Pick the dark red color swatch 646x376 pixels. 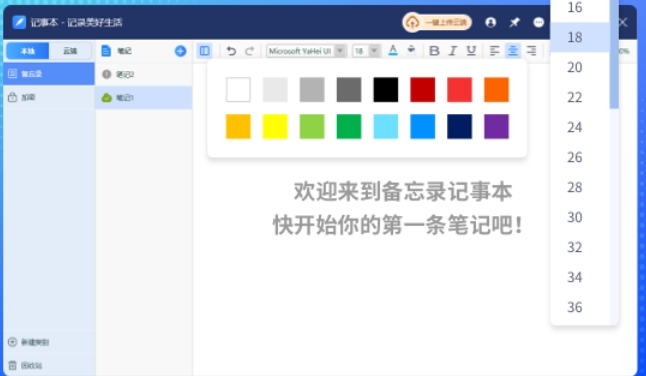pos(423,89)
